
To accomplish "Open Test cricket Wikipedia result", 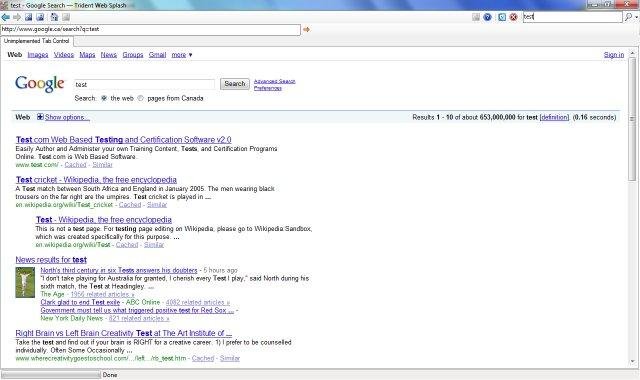I will point(96,180).
